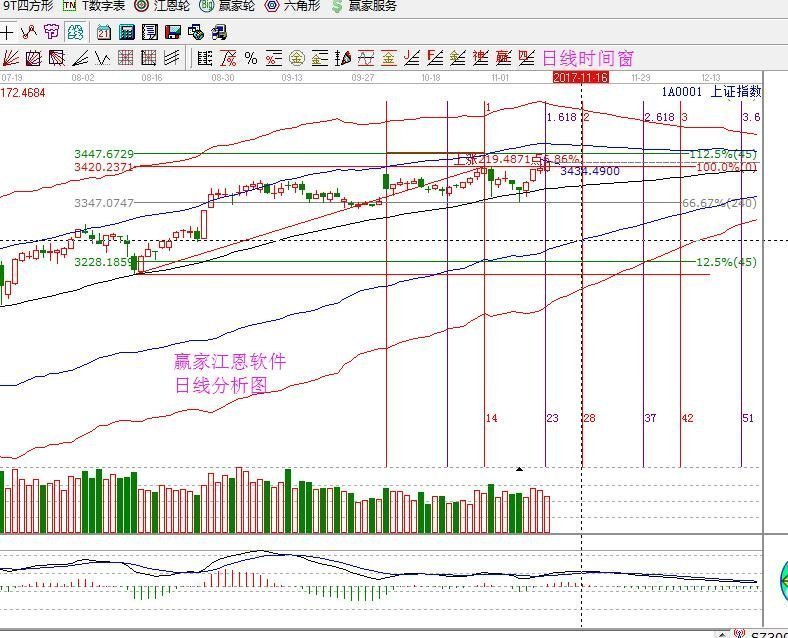Select the Gann box with fan tool
The image size is (788, 638).
33,58
